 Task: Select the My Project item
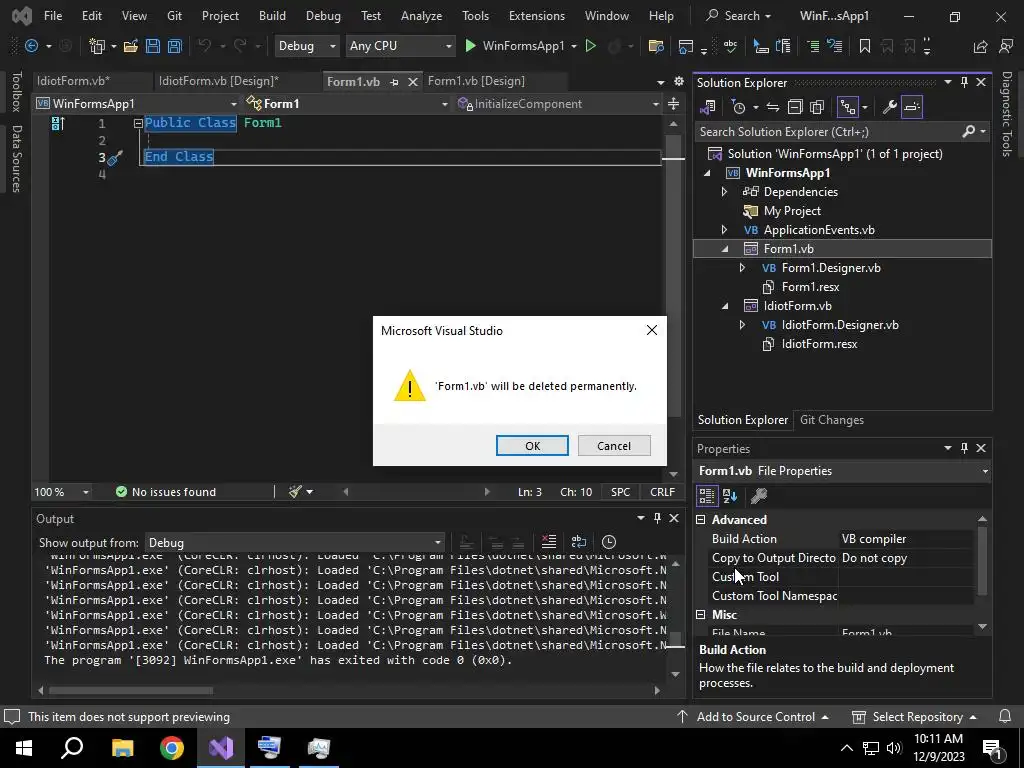click(792, 210)
